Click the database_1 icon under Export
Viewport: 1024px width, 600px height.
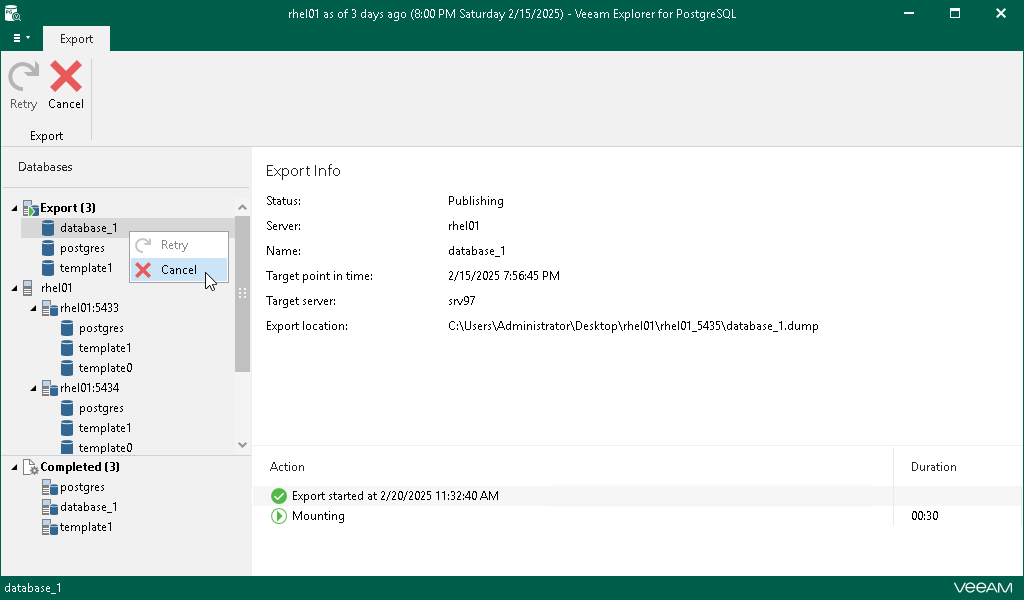(x=48, y=228)
